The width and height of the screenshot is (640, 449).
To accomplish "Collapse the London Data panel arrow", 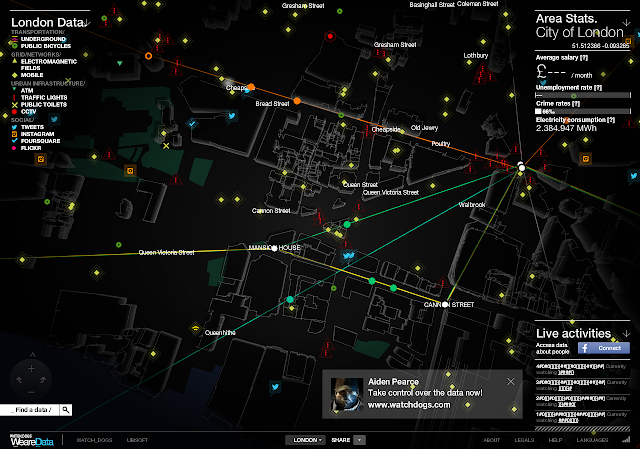I will coord(87,23).
